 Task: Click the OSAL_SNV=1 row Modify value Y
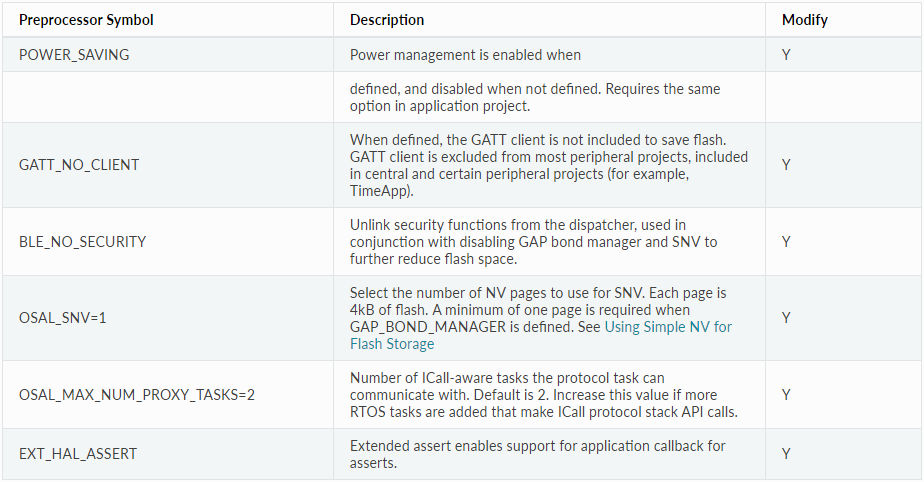click(x=786, y=318)
